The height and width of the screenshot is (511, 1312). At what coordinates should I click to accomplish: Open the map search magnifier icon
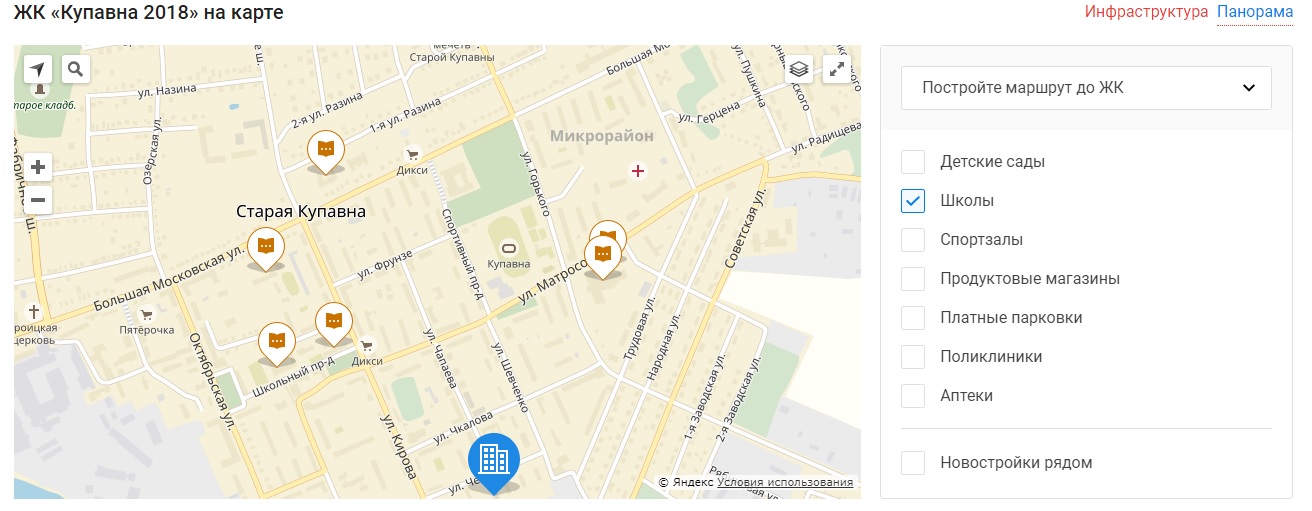coord(76,69)
